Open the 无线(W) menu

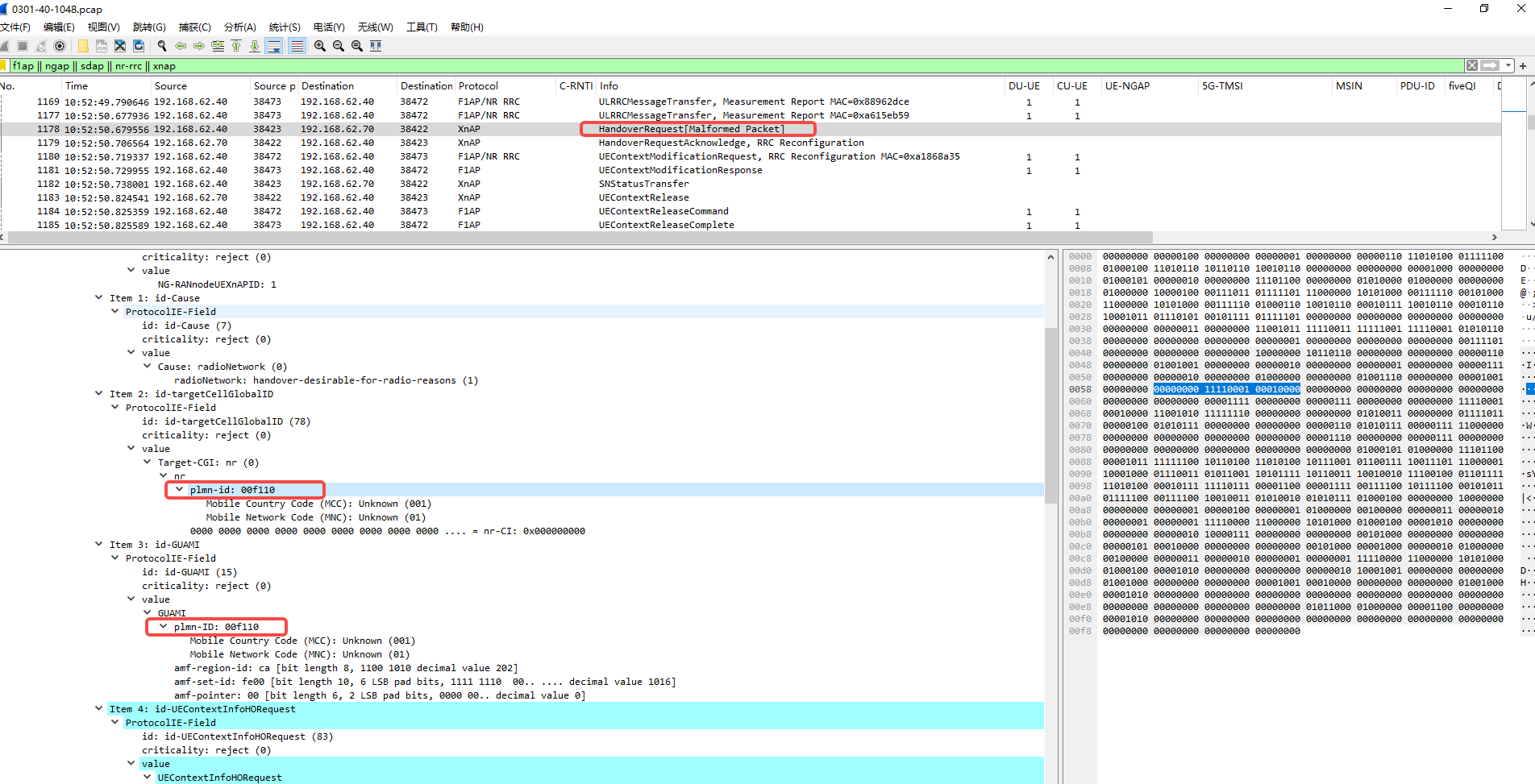[x=375, y=27]
